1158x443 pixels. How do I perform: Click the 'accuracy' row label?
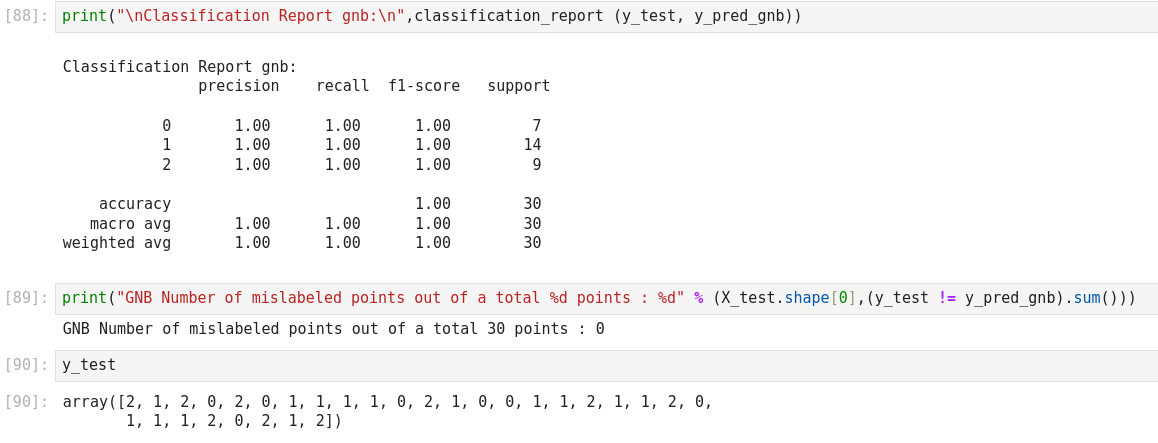[x=135, y=204]
